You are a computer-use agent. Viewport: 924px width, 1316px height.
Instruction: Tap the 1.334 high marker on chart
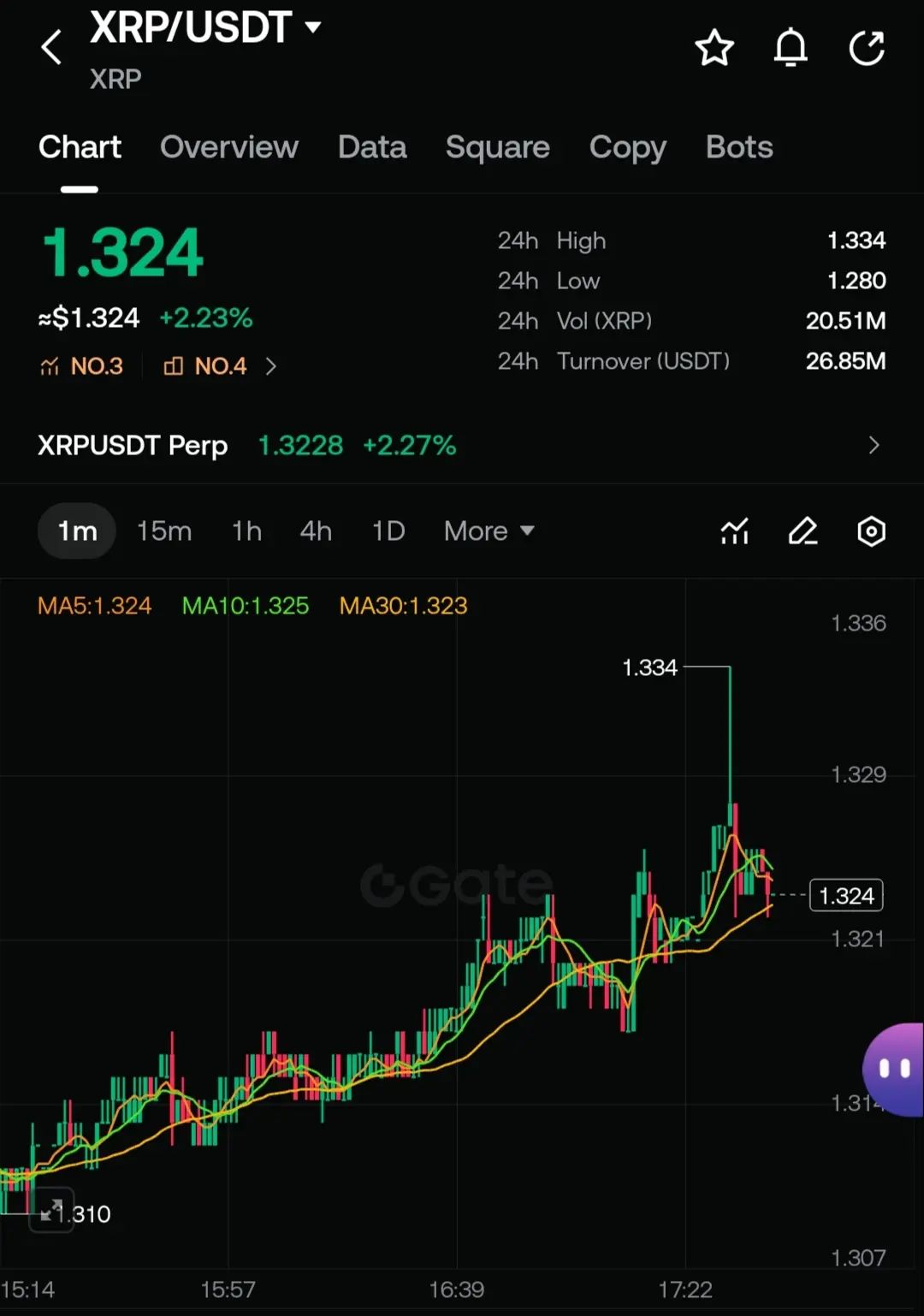tap(649, 667)
